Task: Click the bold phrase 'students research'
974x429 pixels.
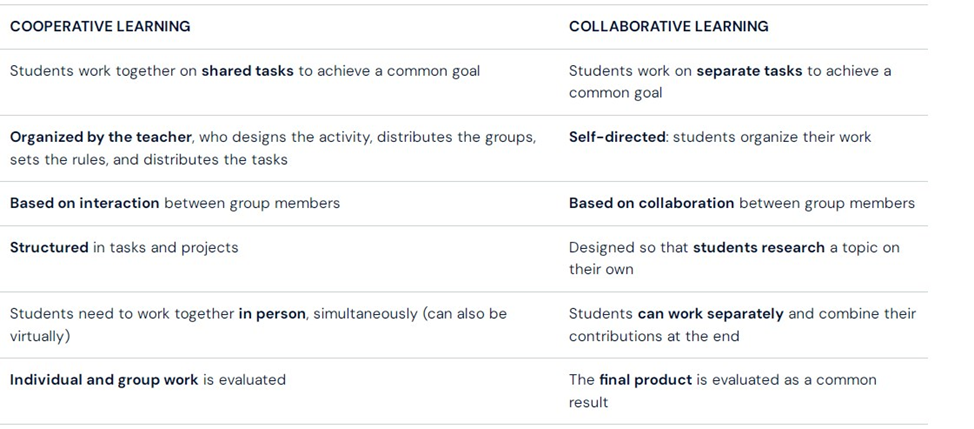Action: [x=758, y=248]
